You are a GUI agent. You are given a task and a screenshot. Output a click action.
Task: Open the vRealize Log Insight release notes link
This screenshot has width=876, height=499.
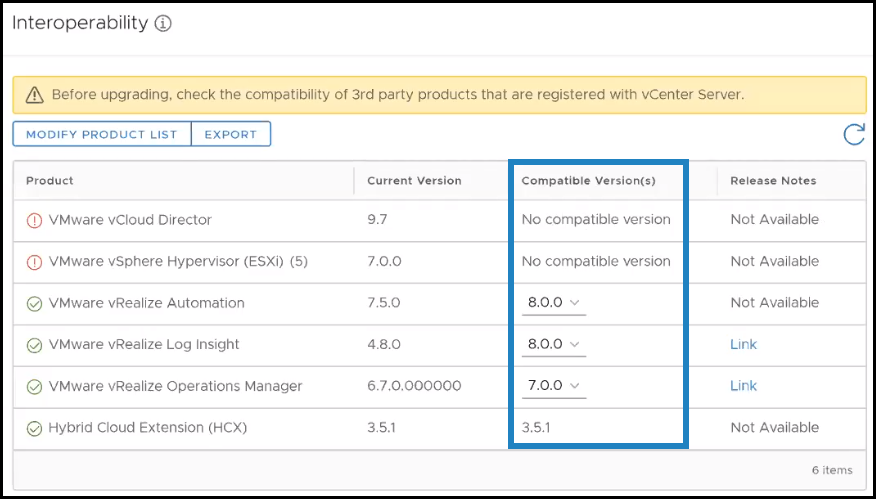[x=744, y=344]
